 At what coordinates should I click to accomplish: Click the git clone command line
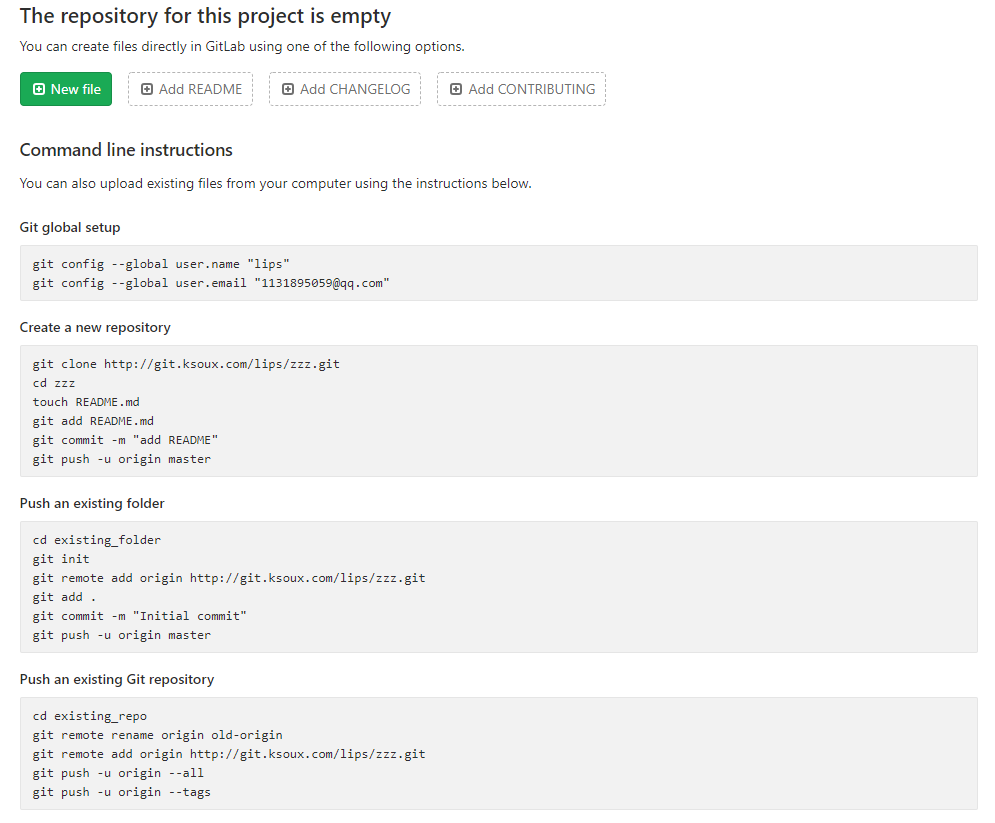186,364
